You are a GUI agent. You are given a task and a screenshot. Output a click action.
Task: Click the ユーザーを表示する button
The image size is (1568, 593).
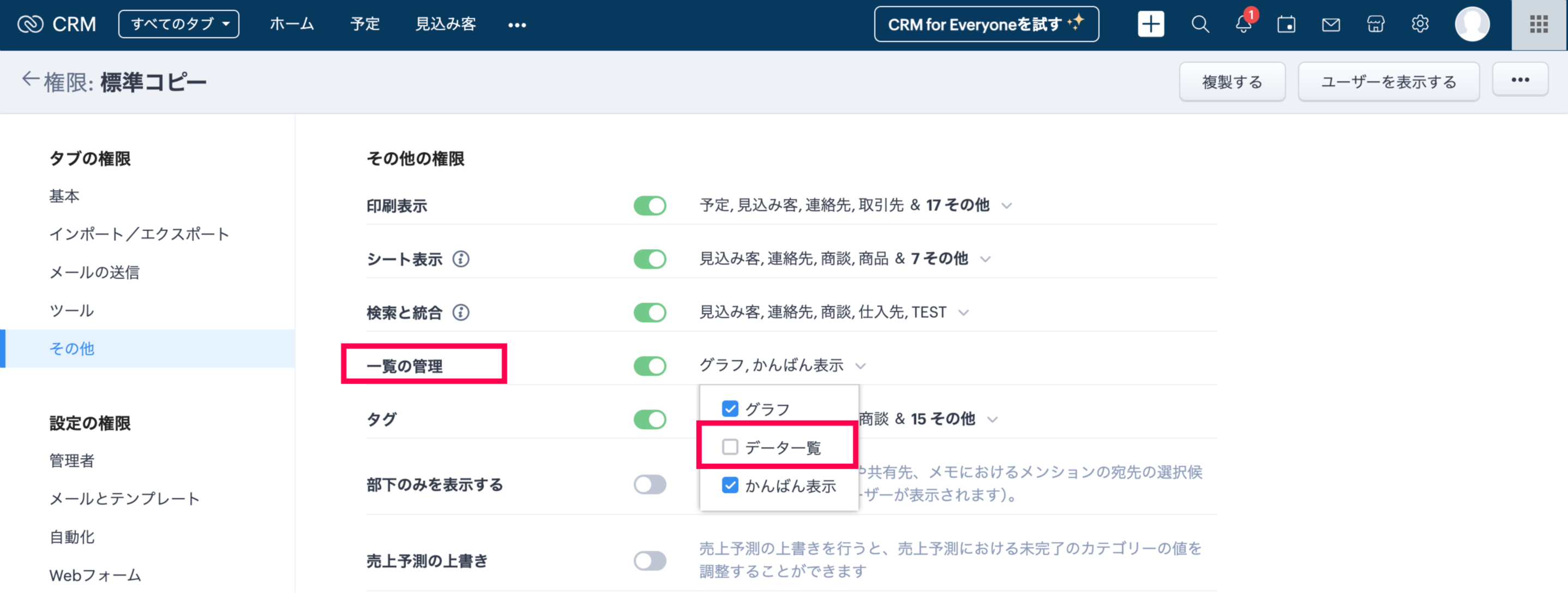1388,82
